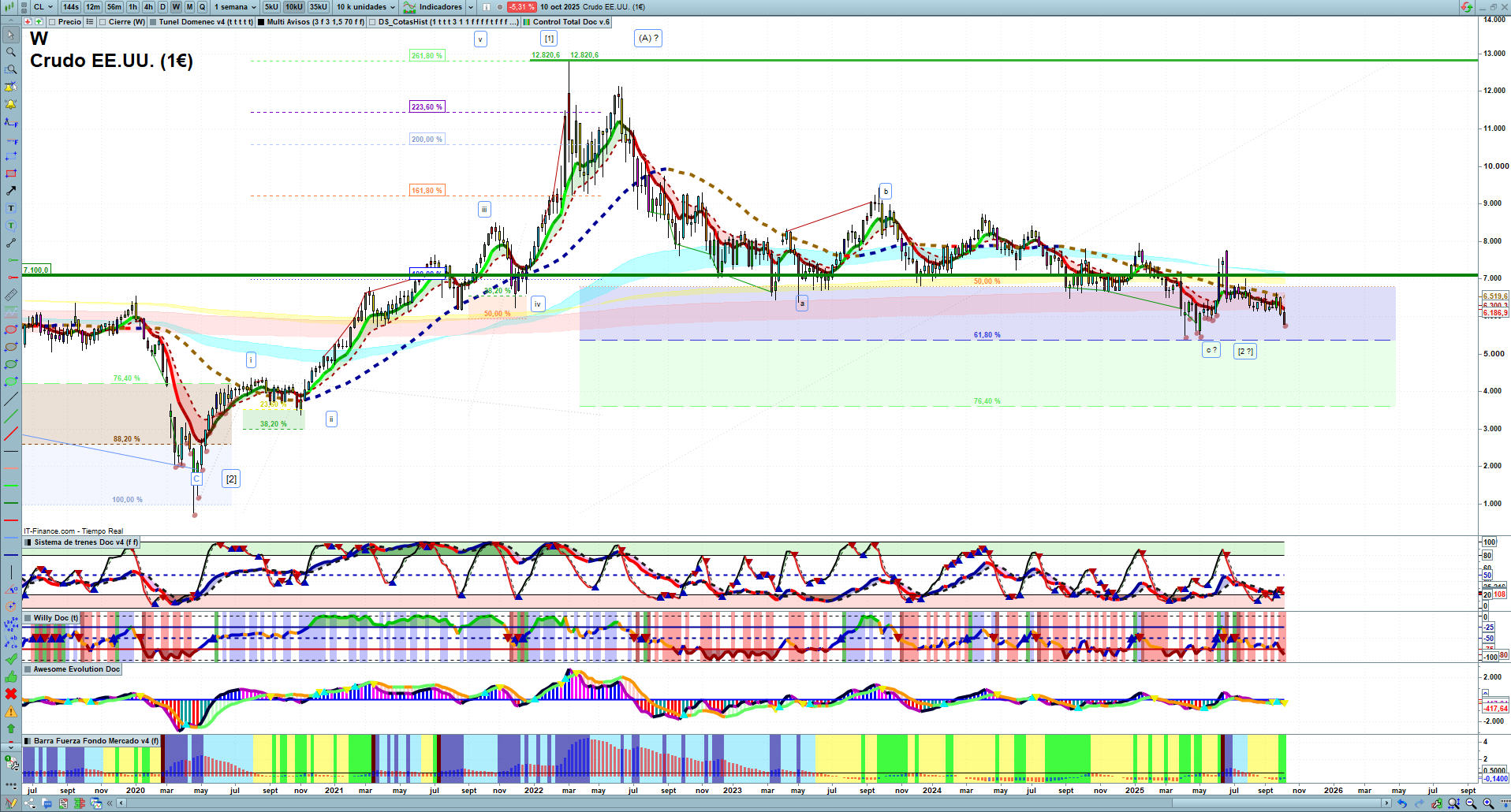This screenshot has height=812, width=1511.
Task: Toggle the DS_CotasHist indicator checkbox
Action: [x=372, y=22]
